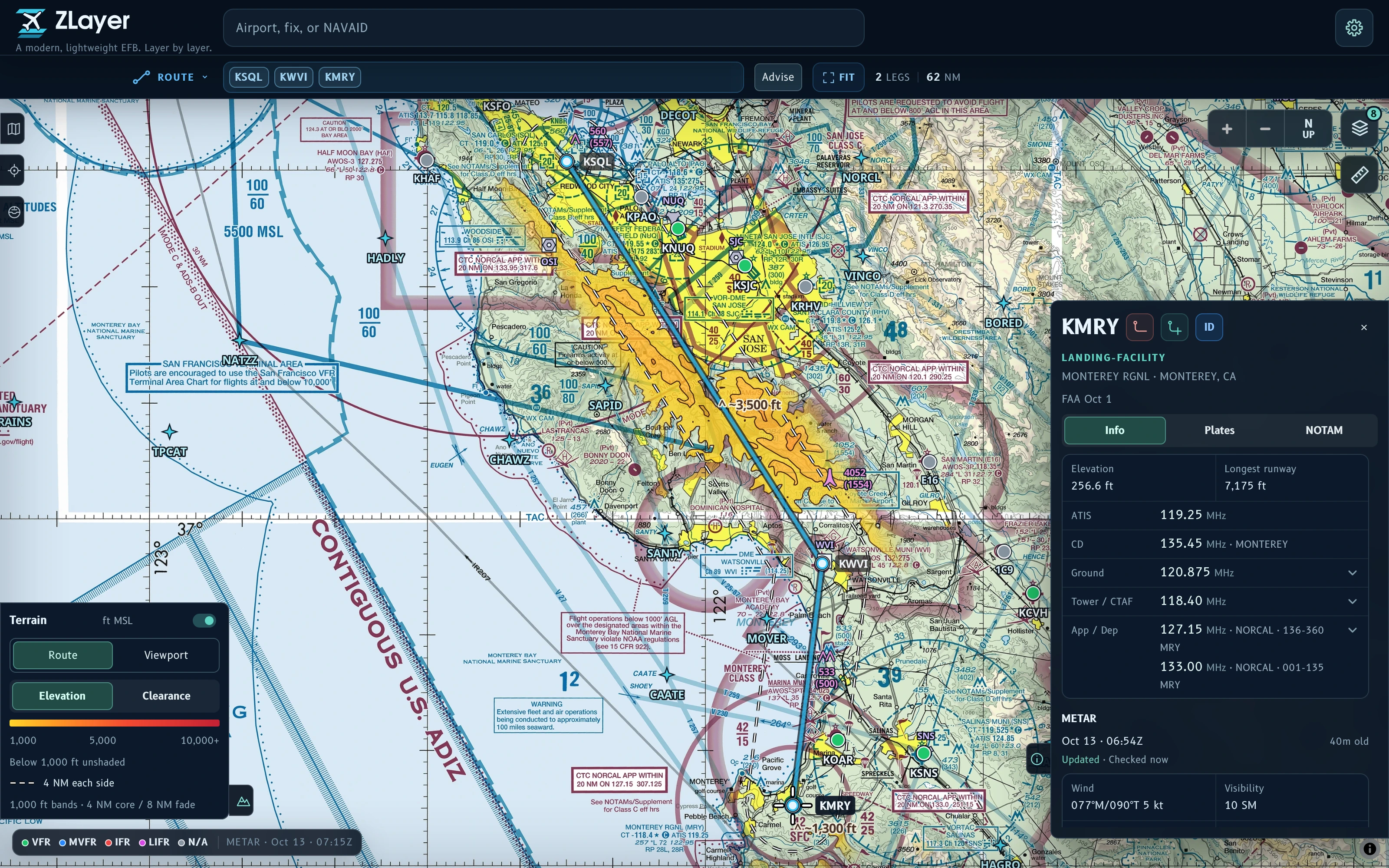This screenshot has height=868, width=1389.
Task: Click the circled info icon near KMRY panel
Action: [1037, 759]
